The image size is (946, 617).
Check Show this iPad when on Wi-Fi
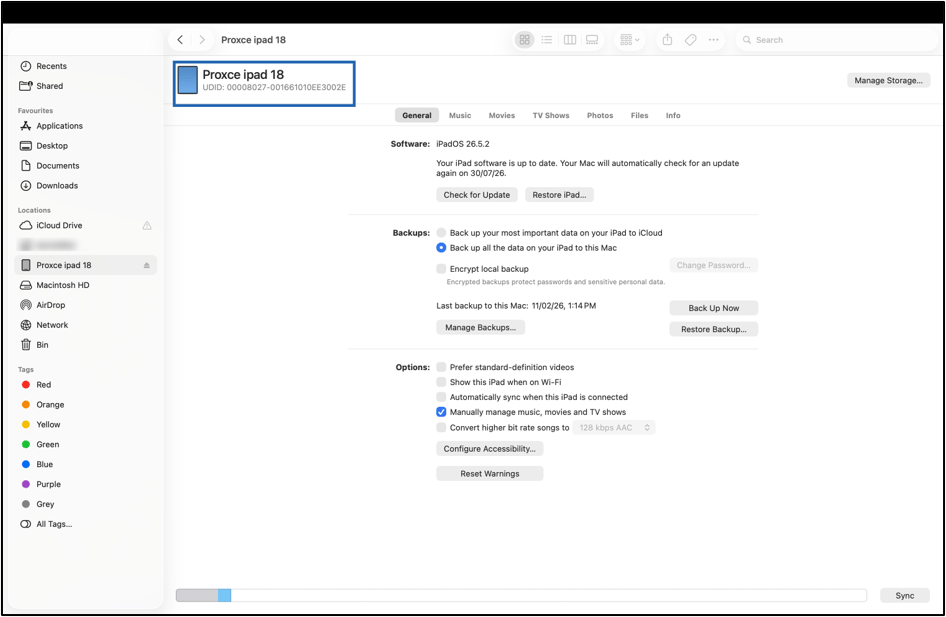[441, 382]
